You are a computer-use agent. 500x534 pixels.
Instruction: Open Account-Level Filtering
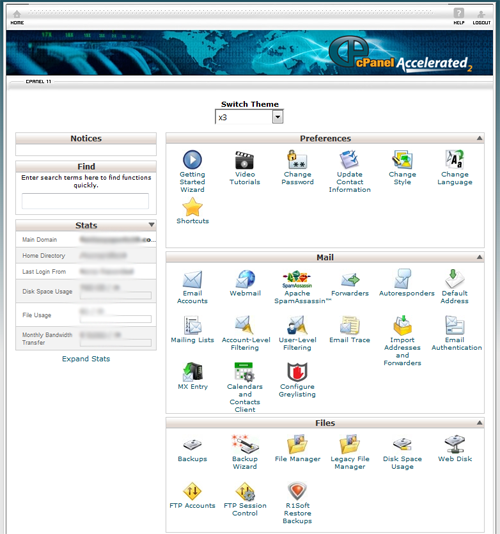tap(246, 333)
